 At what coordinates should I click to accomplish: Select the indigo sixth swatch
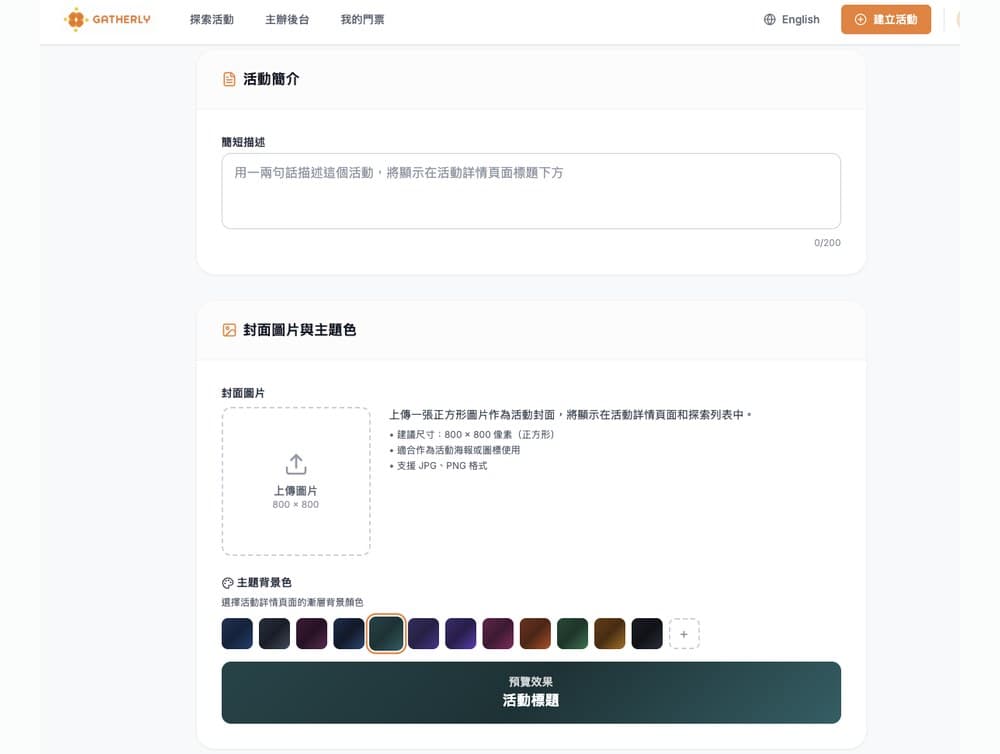click(x=423, y=633)
